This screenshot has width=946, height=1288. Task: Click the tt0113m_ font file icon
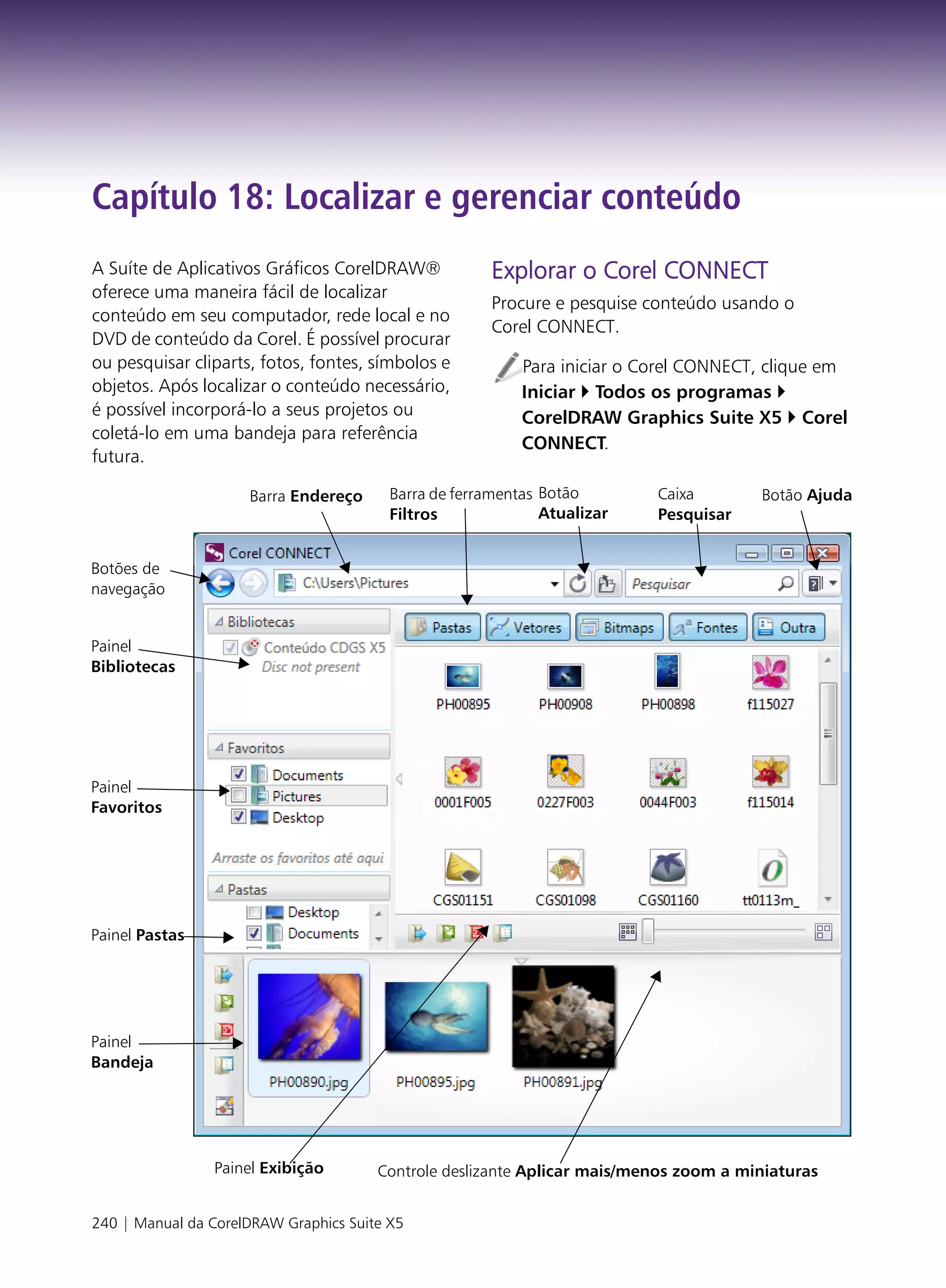click(x=771, y=867)
